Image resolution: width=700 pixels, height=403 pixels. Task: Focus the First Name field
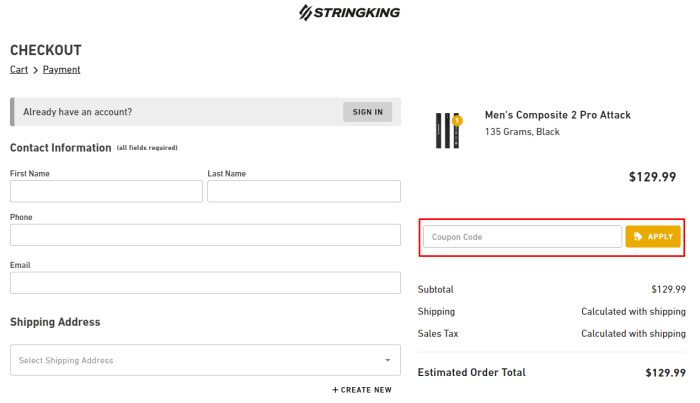point(106,191)
